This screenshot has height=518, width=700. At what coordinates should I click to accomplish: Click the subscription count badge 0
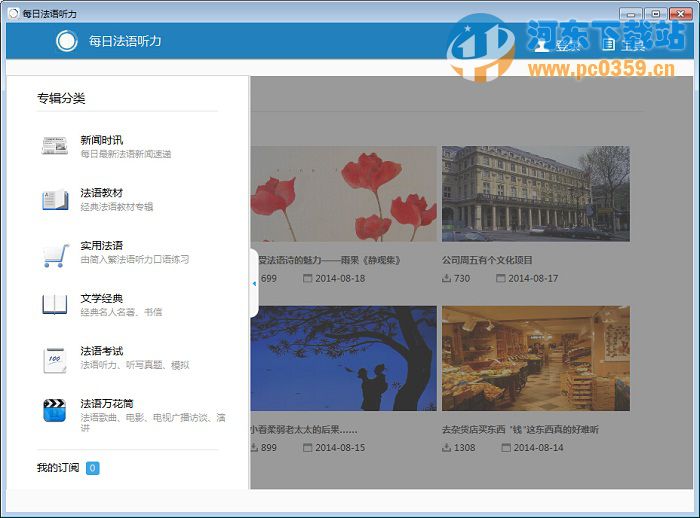point(92,468)
